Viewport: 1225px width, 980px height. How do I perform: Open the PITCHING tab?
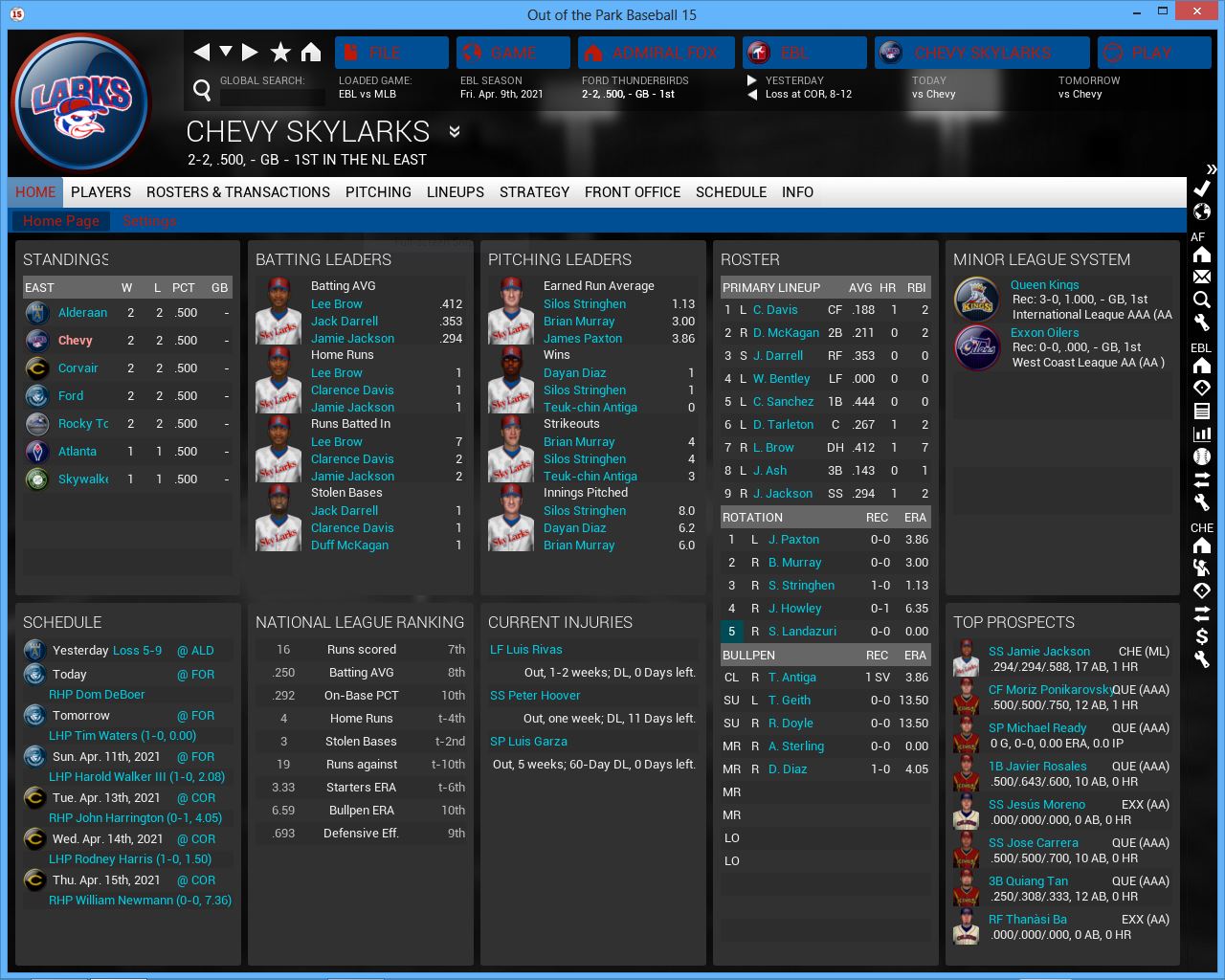(378, 192)
